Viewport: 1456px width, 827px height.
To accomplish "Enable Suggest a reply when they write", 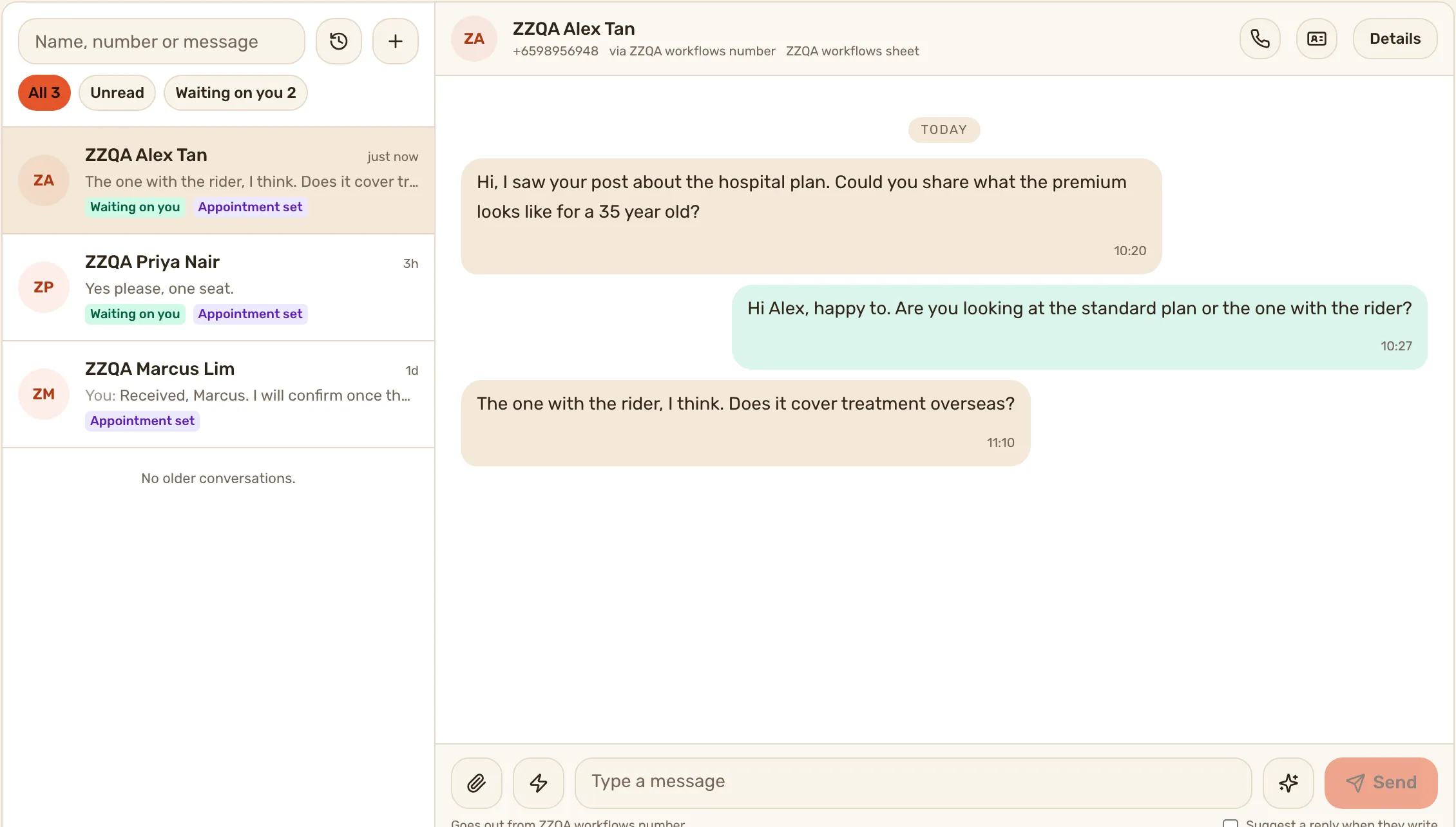I will pyautogui.click(x=1231, y=823).
